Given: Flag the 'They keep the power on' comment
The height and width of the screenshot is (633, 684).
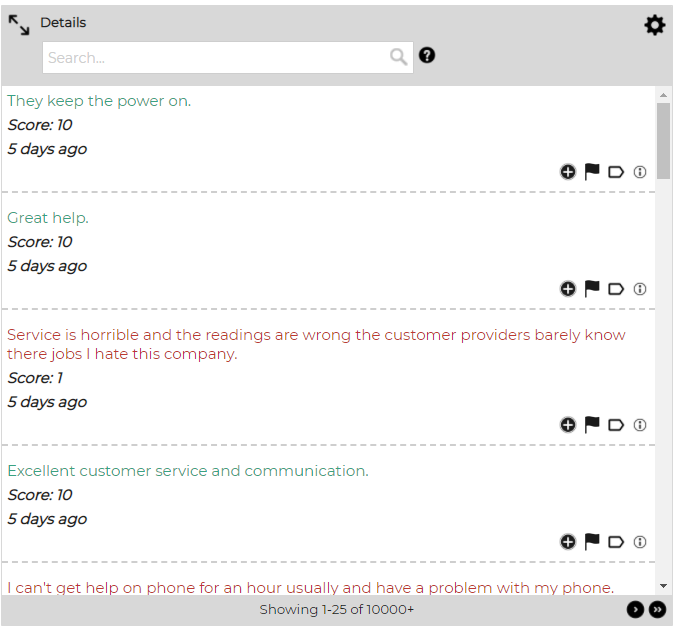Looking at the screenshot, I should click(592, 172).
